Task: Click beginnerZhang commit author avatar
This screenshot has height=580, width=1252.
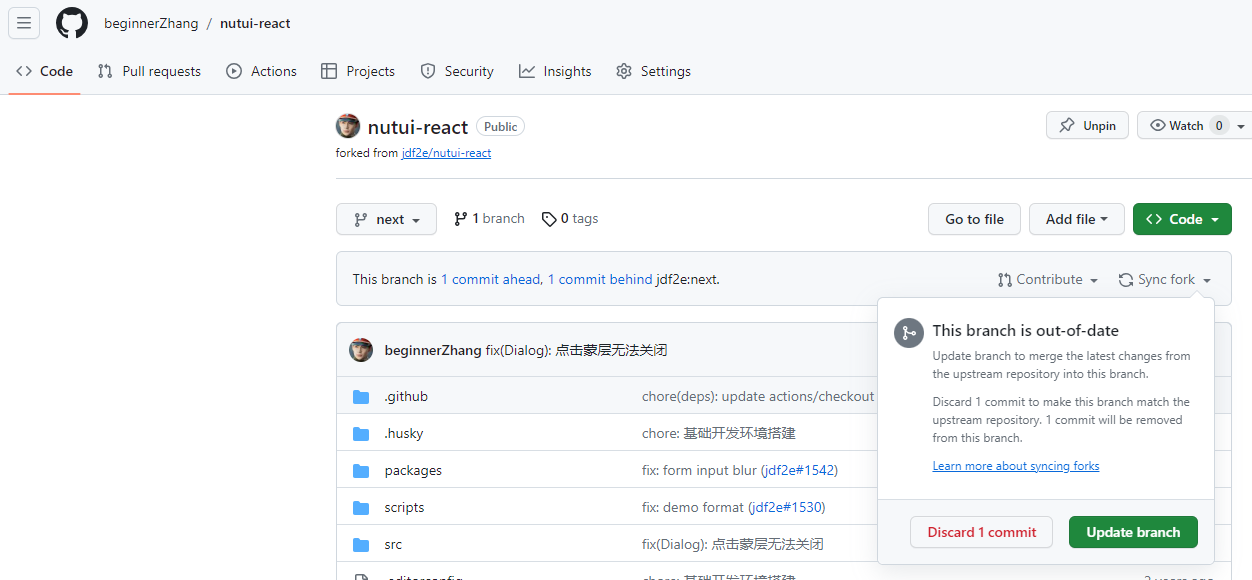Action: point(361,350)
